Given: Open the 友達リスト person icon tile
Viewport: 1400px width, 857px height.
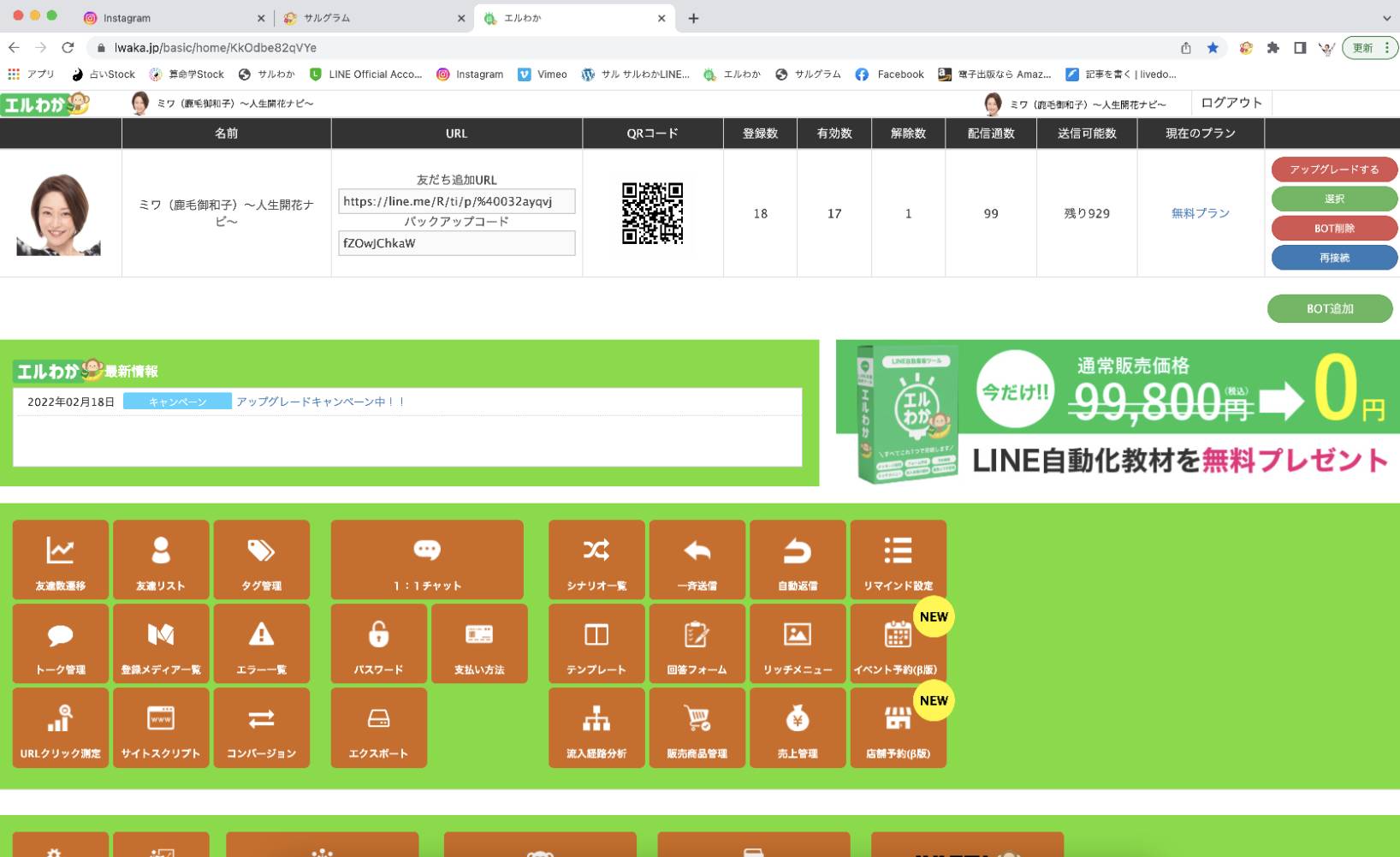Looking at the screenshot, I should [x=161, y=559].
